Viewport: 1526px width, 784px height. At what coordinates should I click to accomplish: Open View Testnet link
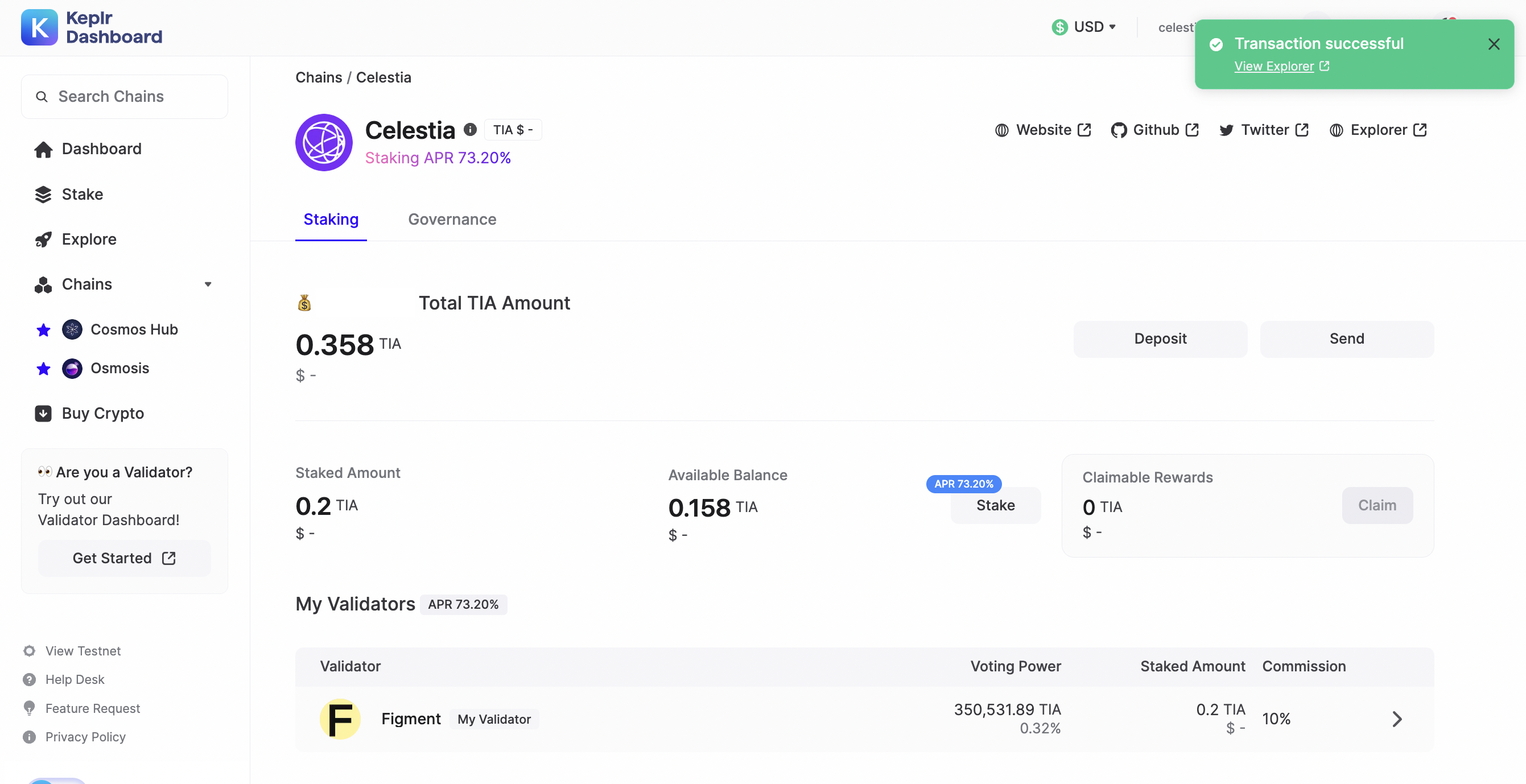(x=83, y=651)
